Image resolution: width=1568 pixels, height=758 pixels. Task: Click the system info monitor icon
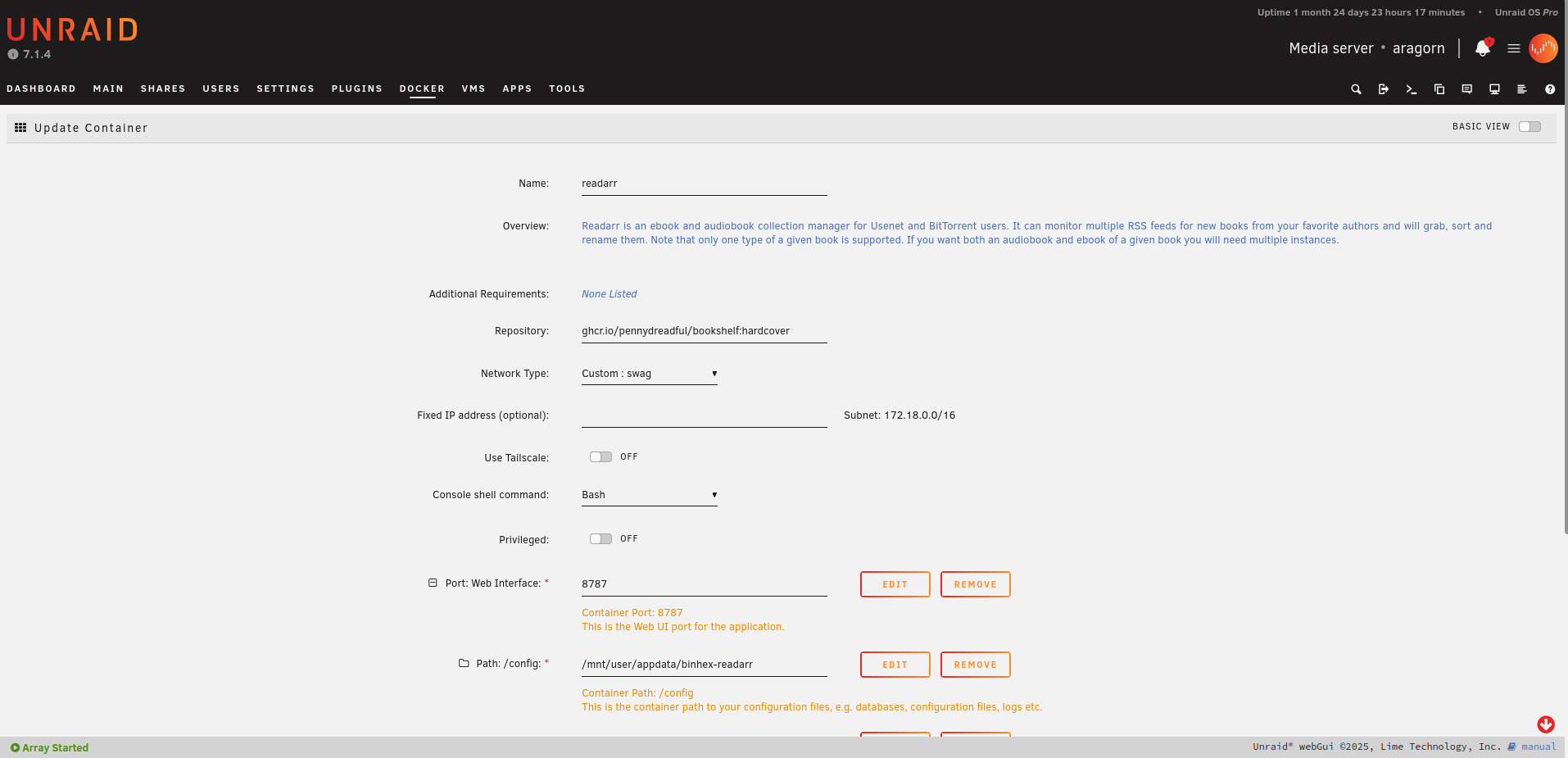[x=1494, y=89]
